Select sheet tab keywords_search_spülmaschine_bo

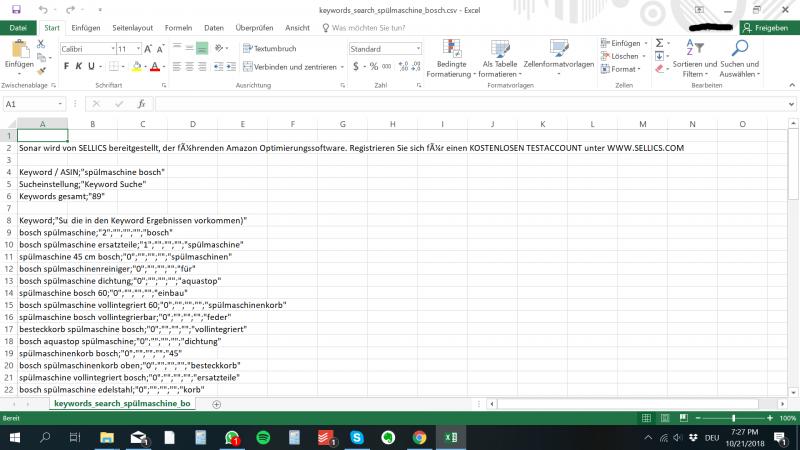click(x=122, y=404)
